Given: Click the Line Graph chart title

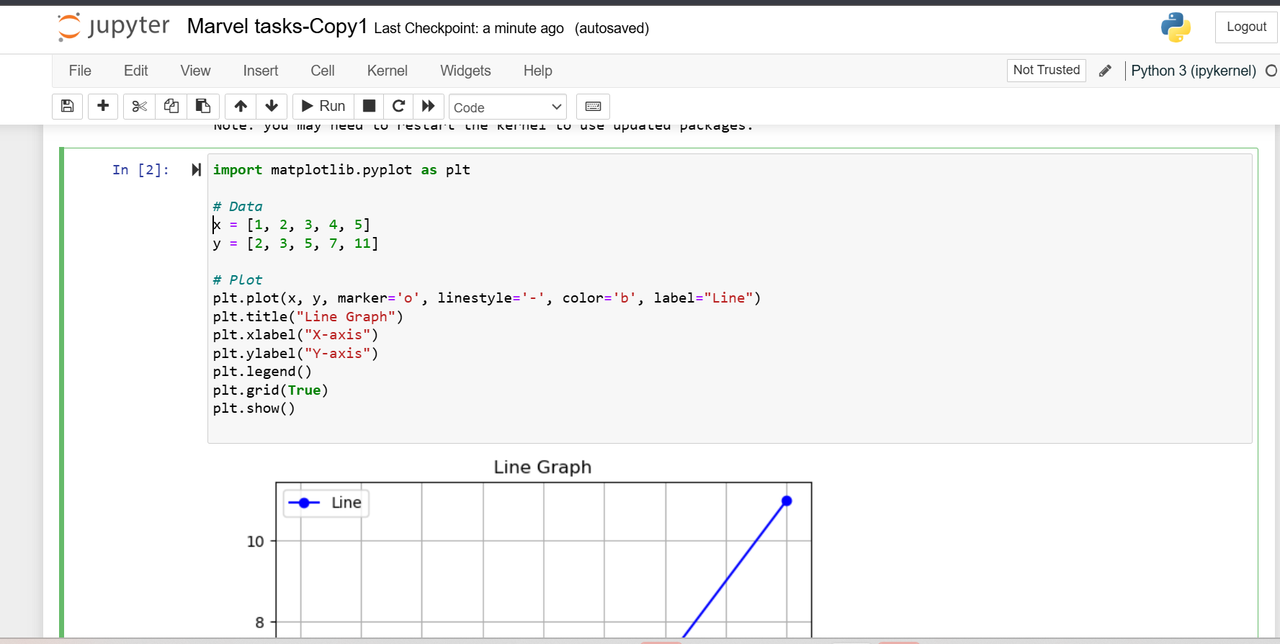Looking at the screenshot, I should [x=543, y=467].
